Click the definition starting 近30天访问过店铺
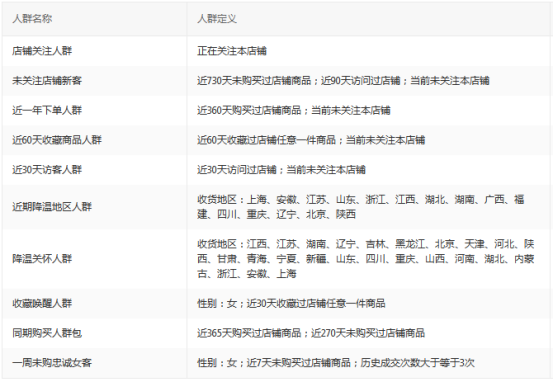The height and width of the screenshot is (383, 554). pos(281,170)
